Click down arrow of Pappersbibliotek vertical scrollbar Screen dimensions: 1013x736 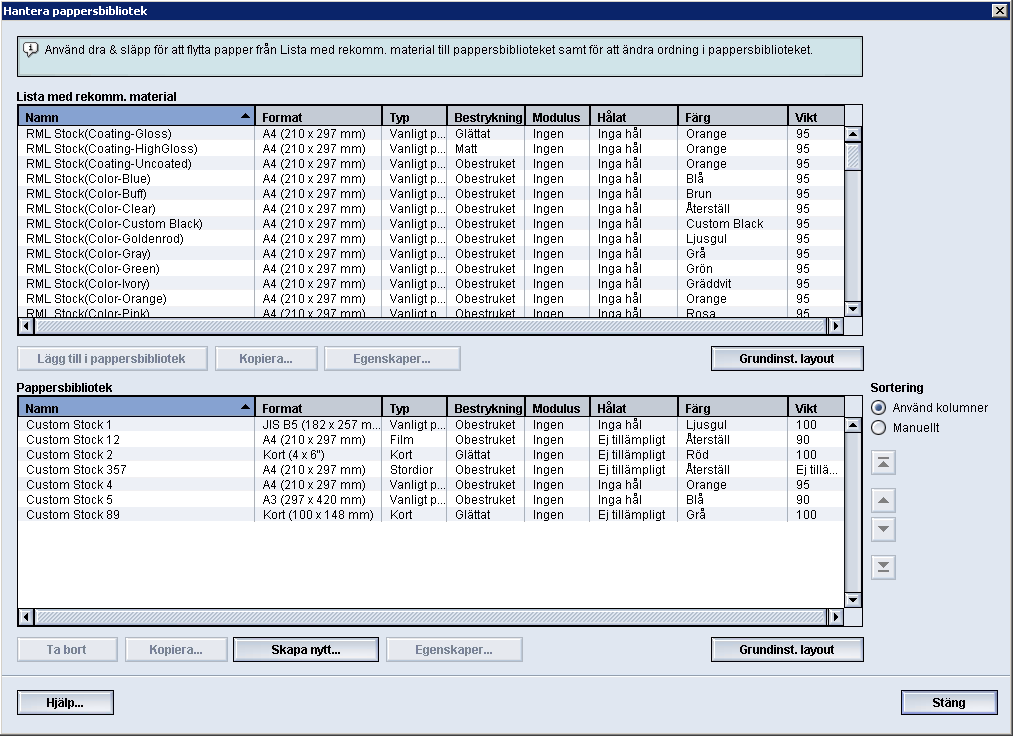(x=853, y=600)
